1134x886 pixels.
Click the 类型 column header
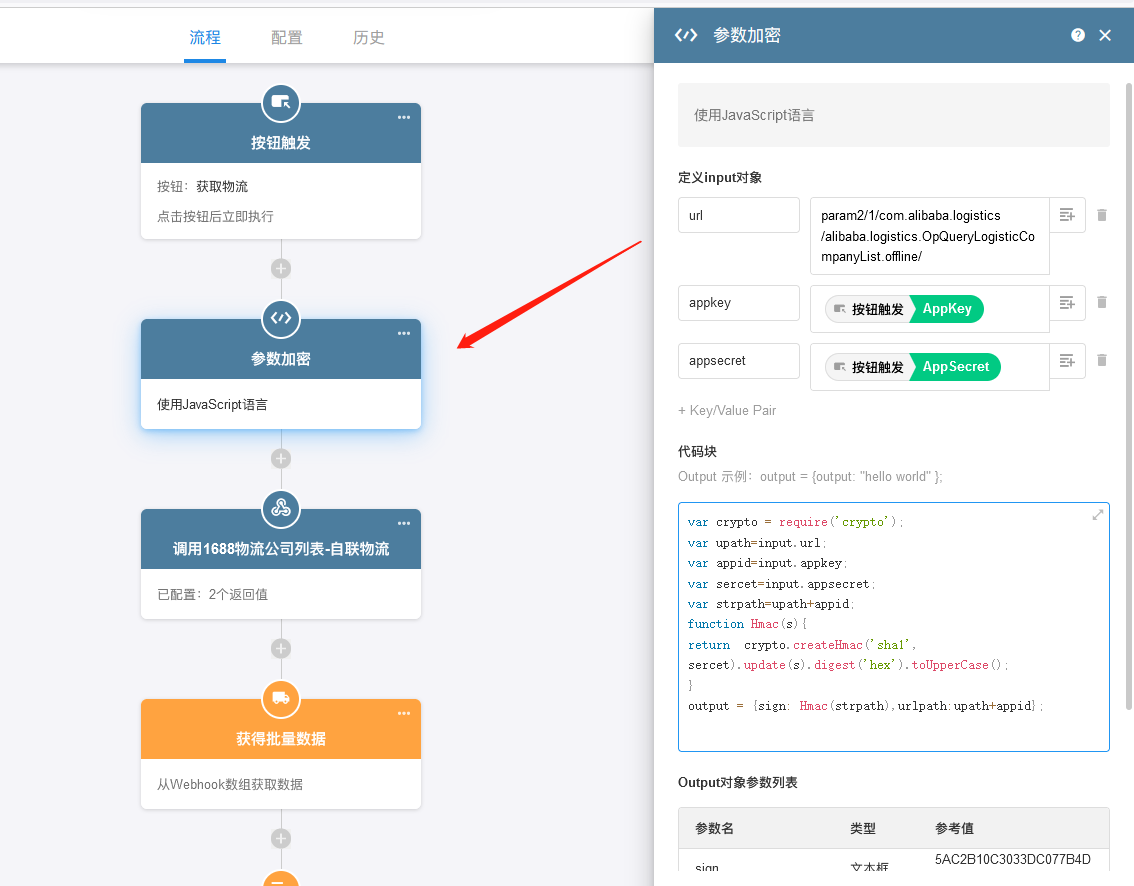tap(862, 829)
